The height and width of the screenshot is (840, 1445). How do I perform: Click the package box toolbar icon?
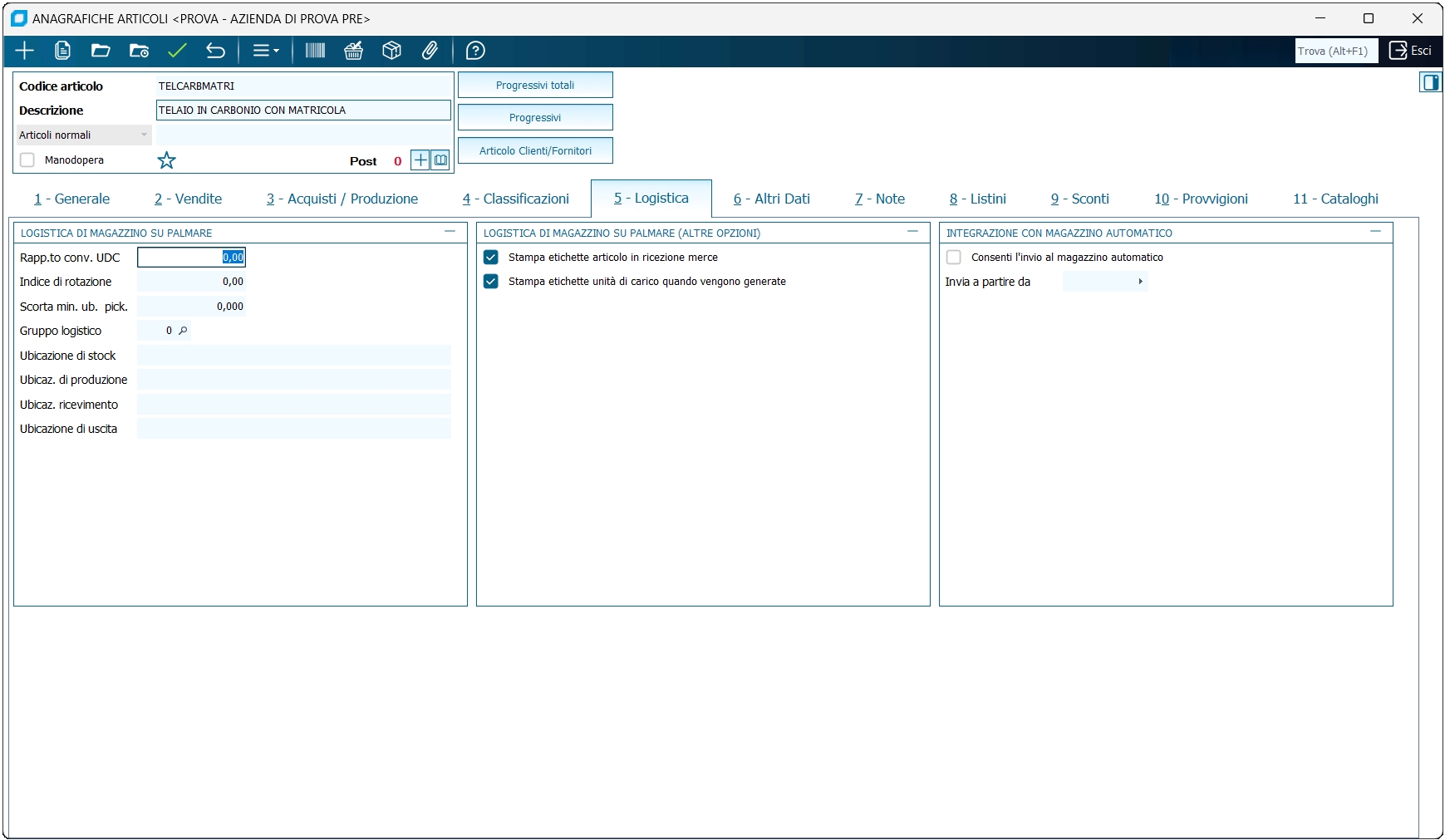[x=391, y=51]
